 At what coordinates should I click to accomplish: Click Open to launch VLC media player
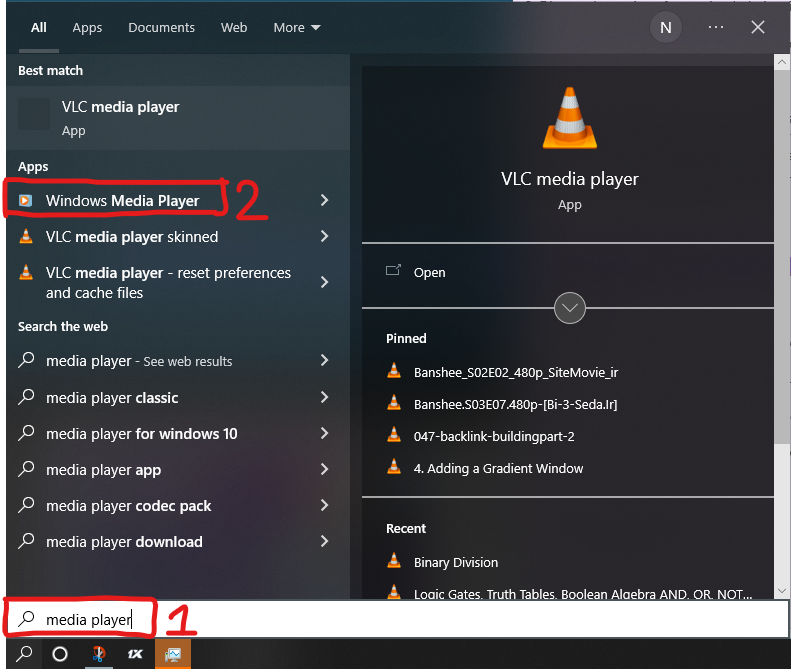429,272
